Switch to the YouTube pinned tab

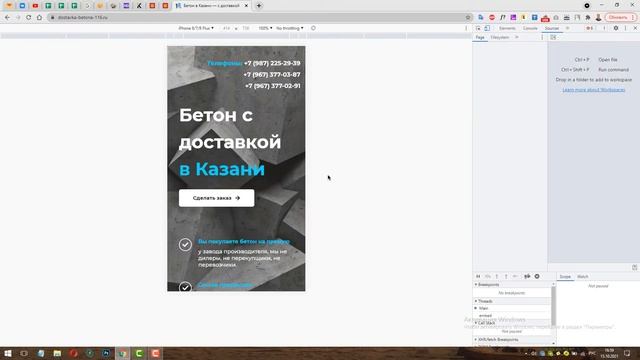(x=35, y=6)
